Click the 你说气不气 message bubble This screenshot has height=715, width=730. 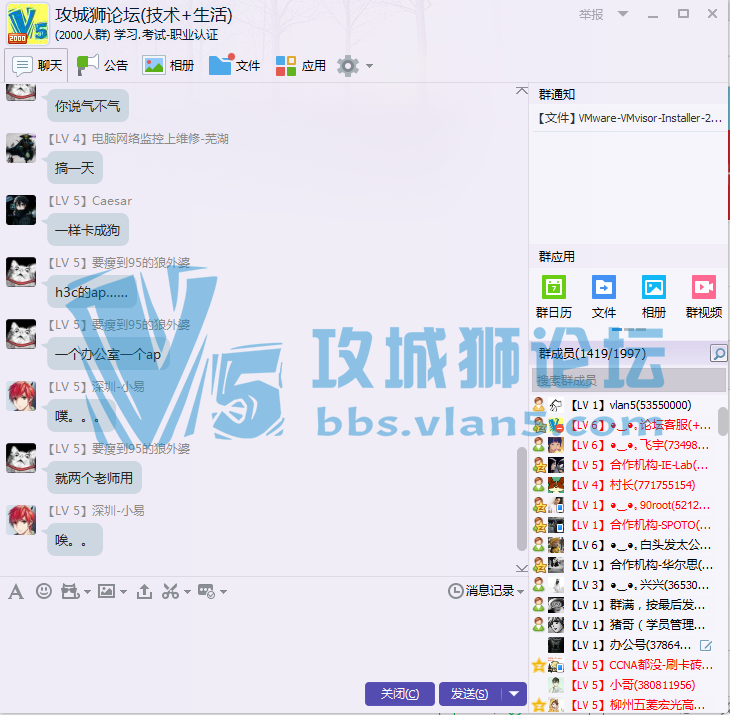pyautogui.click(x=88, y=106)
